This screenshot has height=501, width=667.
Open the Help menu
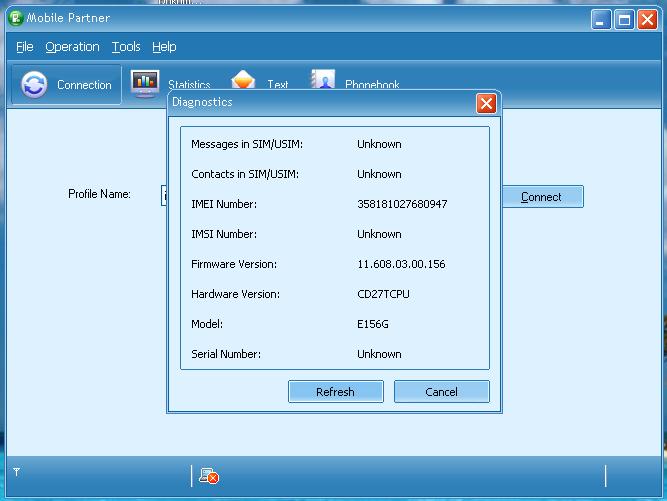[x=164, y=47]
